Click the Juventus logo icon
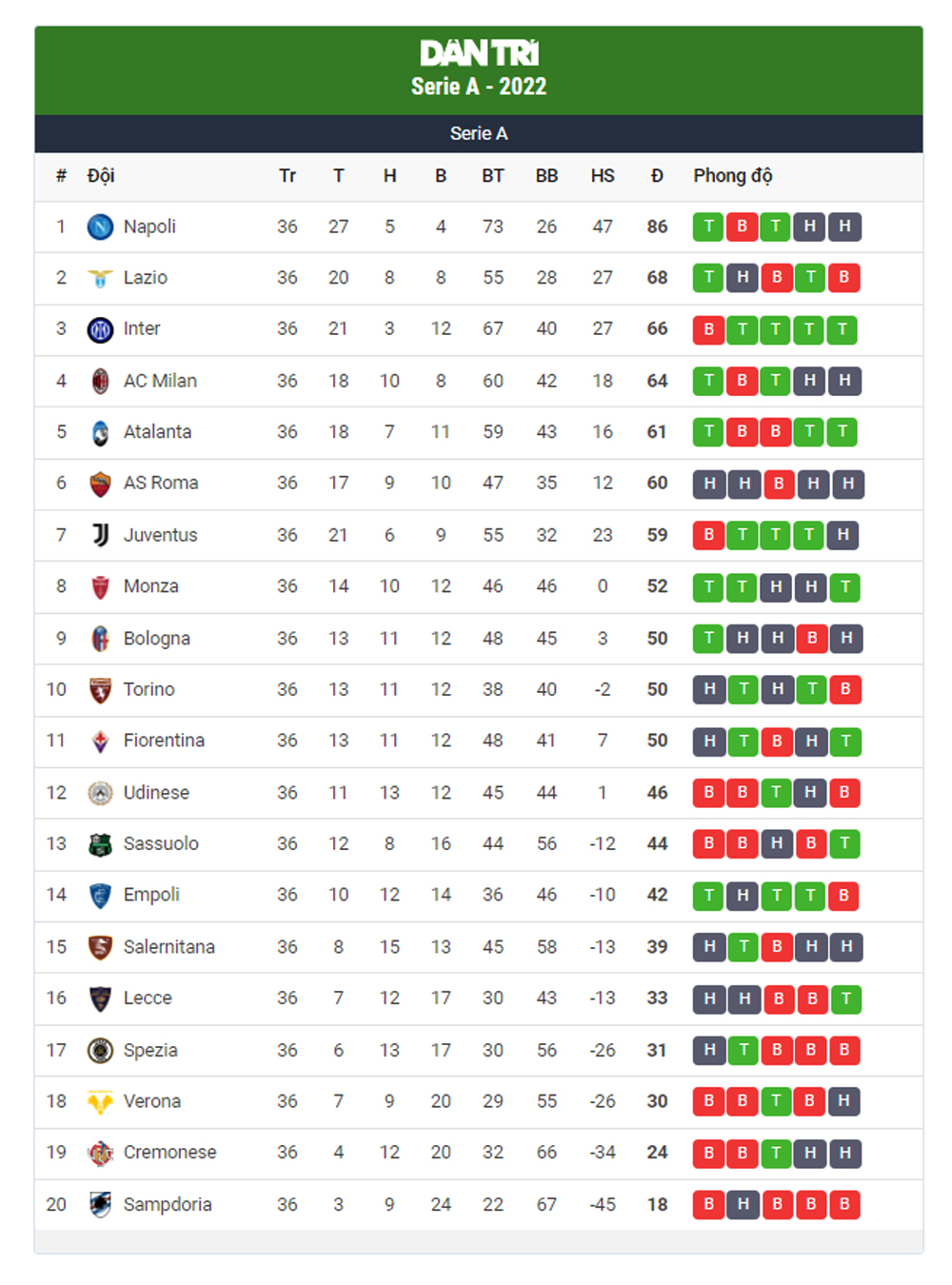The image size is (952, 1285). pos(100,535)
